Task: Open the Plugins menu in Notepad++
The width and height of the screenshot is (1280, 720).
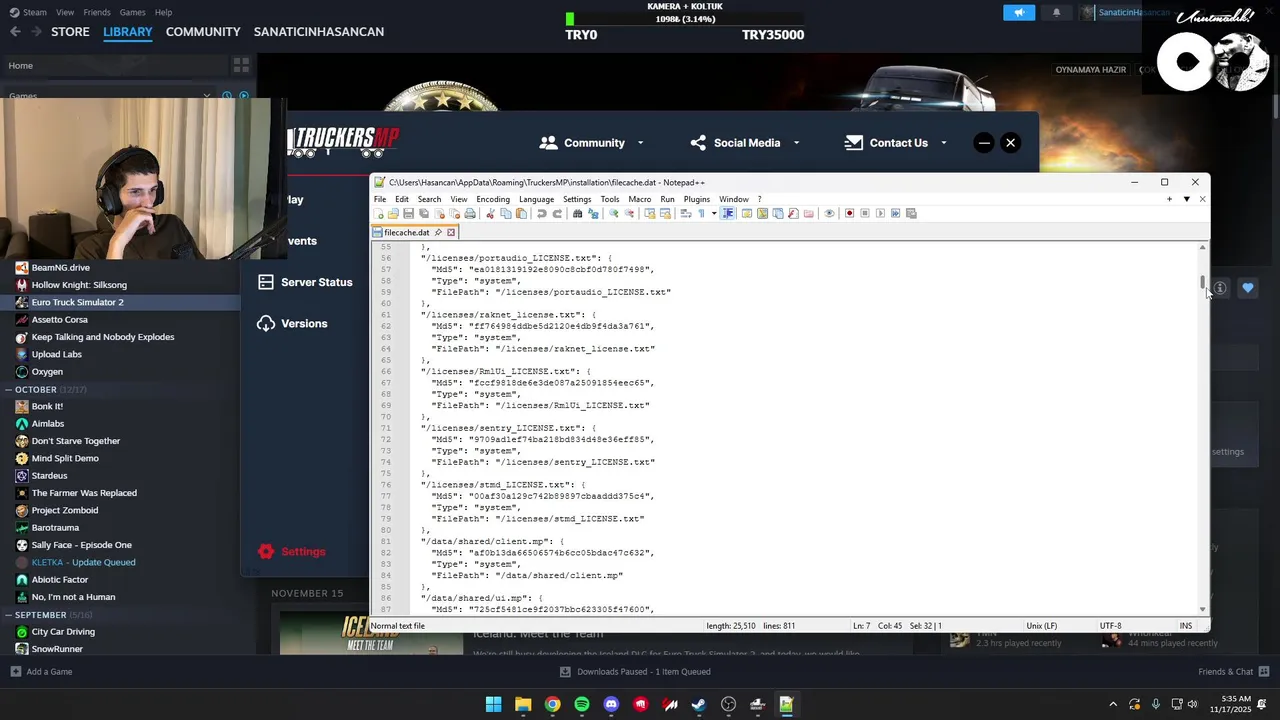Action: coord(697,199)
